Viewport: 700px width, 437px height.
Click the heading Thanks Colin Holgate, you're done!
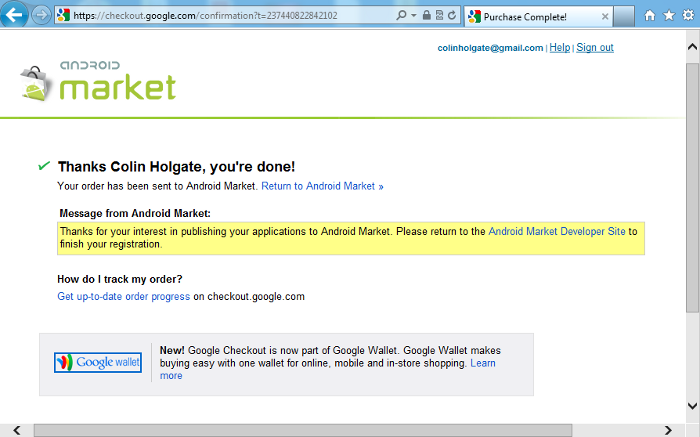pyautogui.click(x=176, y=166)
